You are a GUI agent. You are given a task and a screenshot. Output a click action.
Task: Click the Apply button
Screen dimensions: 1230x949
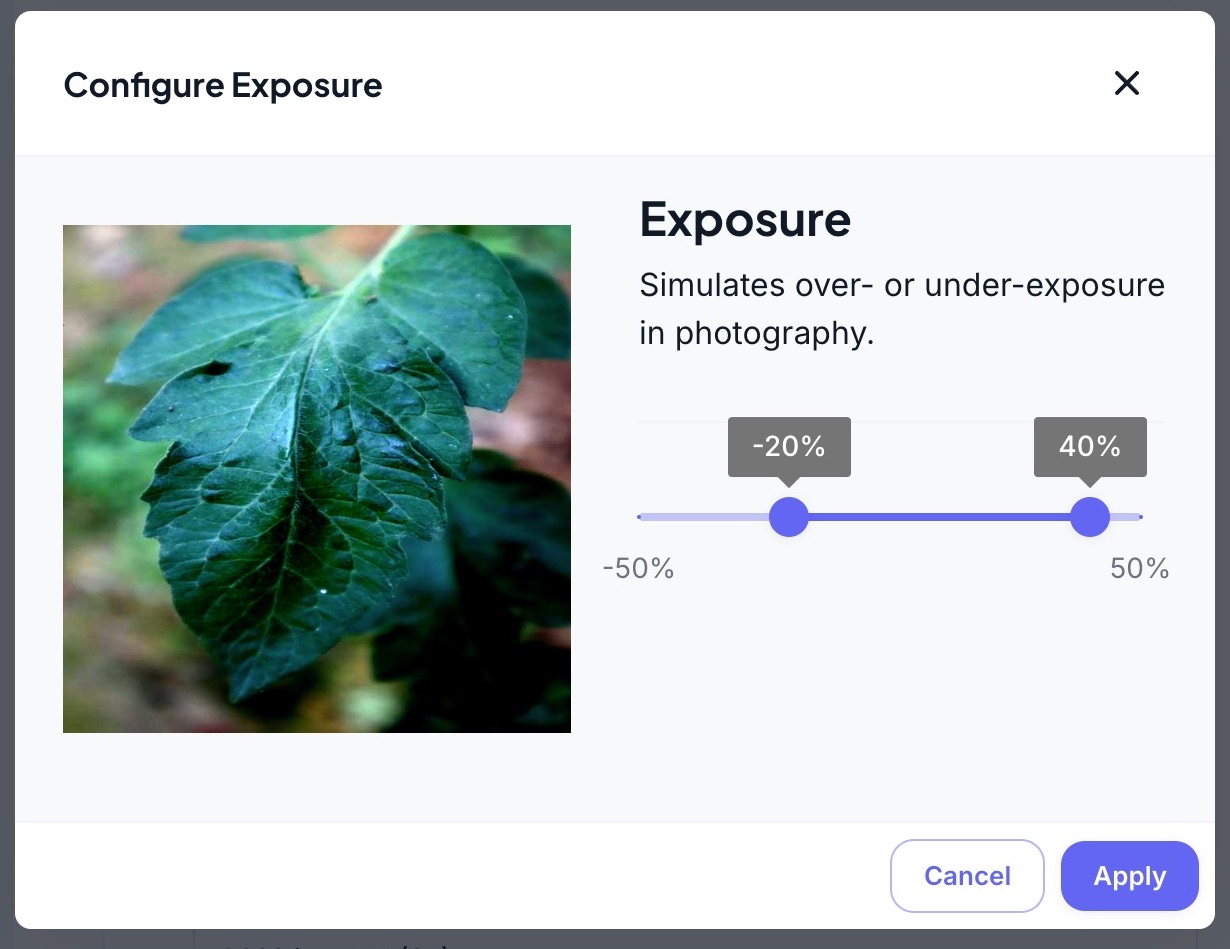click(1129, 876)
